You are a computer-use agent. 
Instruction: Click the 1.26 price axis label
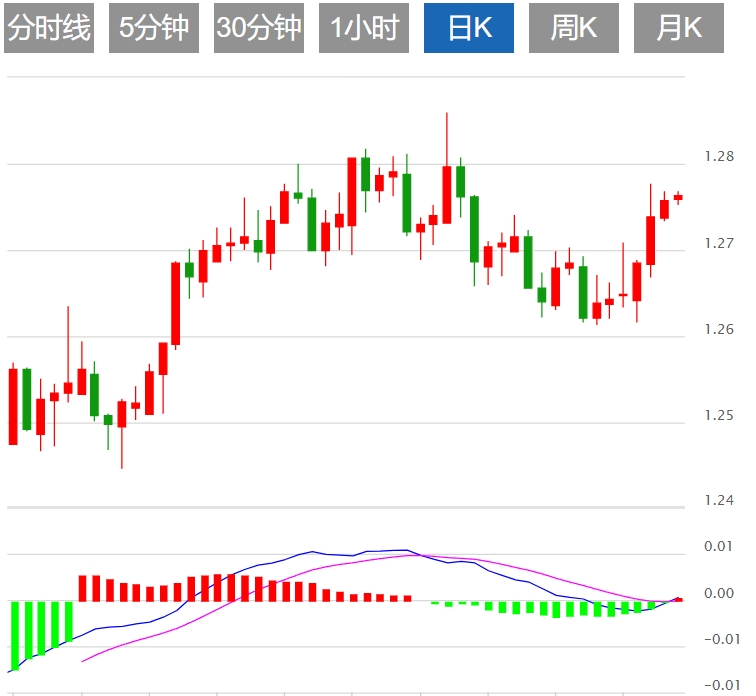(719, 329)
